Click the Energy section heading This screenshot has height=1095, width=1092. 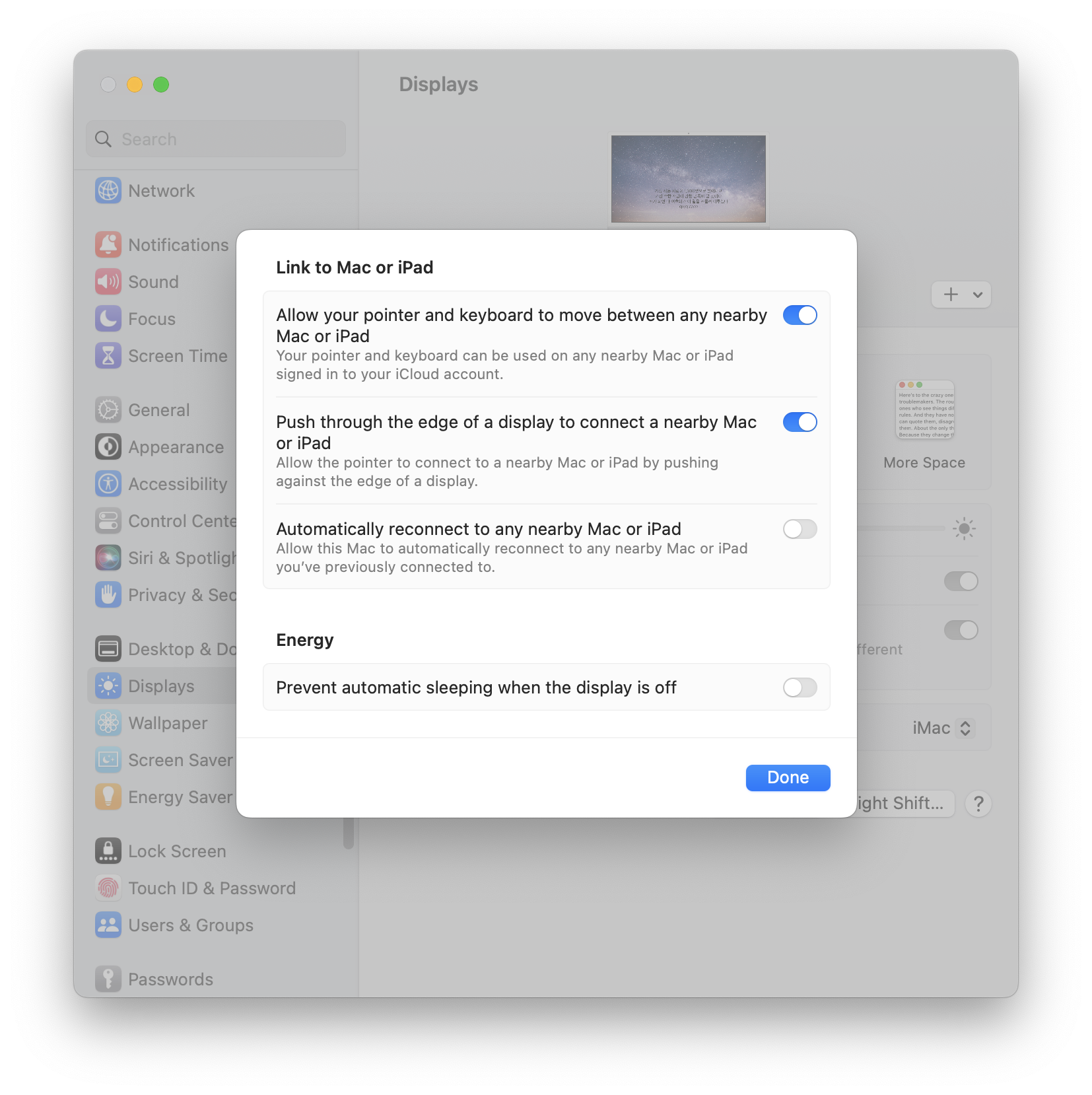point(305,640)
